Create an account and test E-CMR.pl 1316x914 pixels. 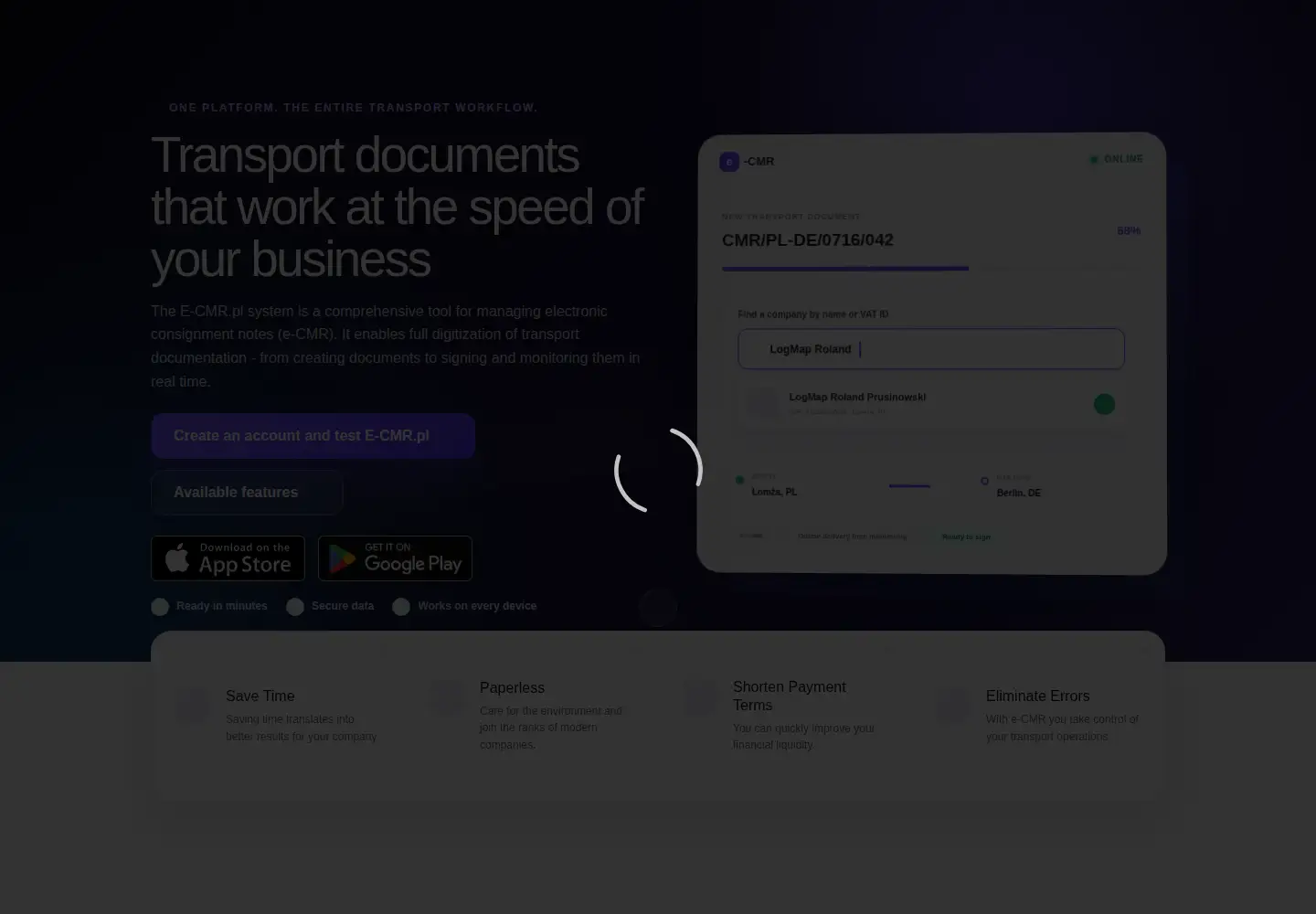(x=313, y=436)
